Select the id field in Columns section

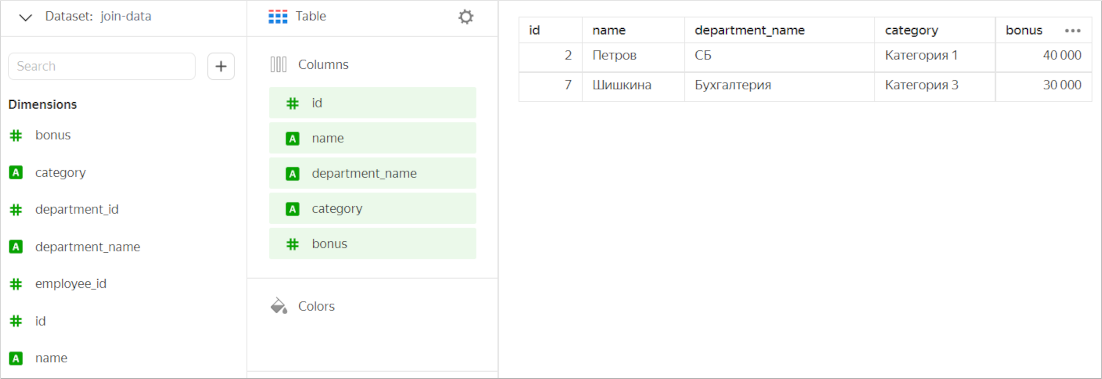(372, 103)
